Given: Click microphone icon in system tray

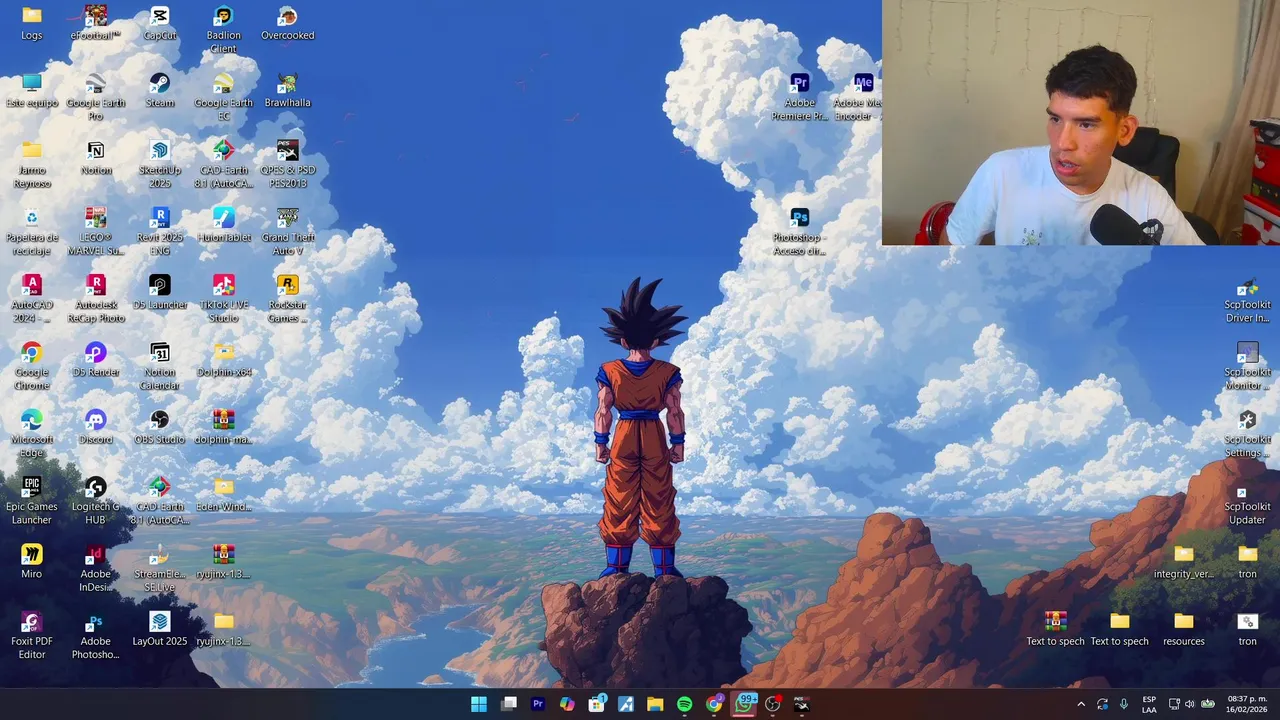Looking at the screenshot, I should 1124,704.
